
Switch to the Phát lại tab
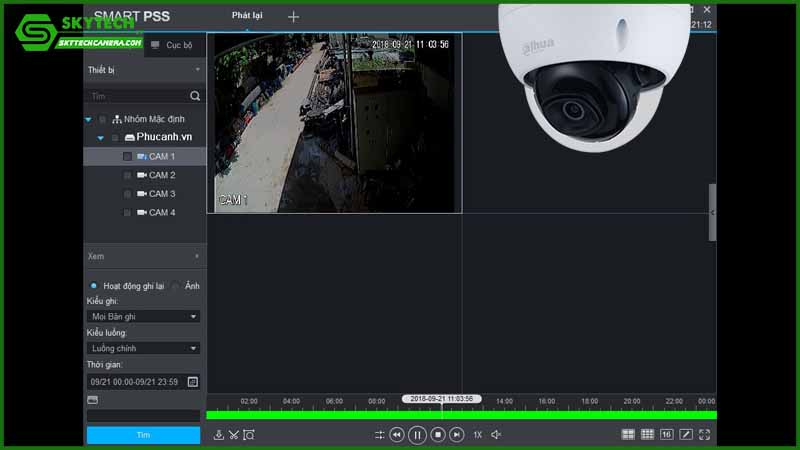point(247,16)
